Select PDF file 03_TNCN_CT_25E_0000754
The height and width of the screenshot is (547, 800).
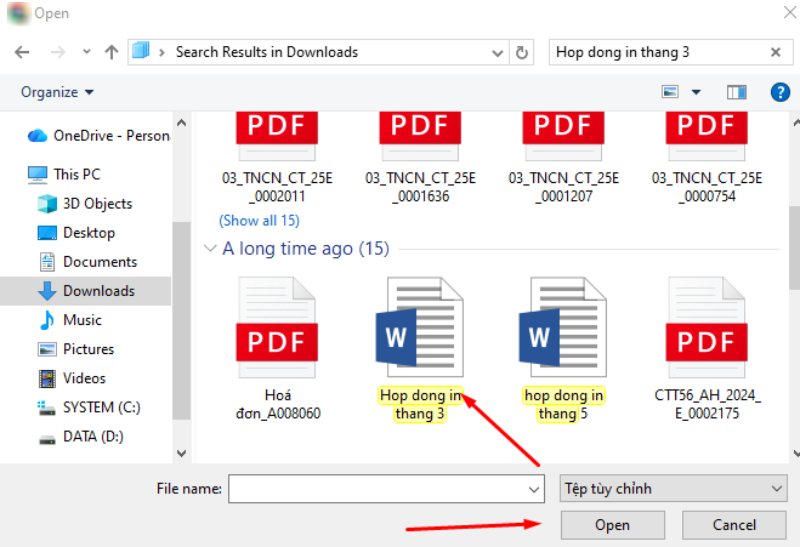(x=707, y=158)
